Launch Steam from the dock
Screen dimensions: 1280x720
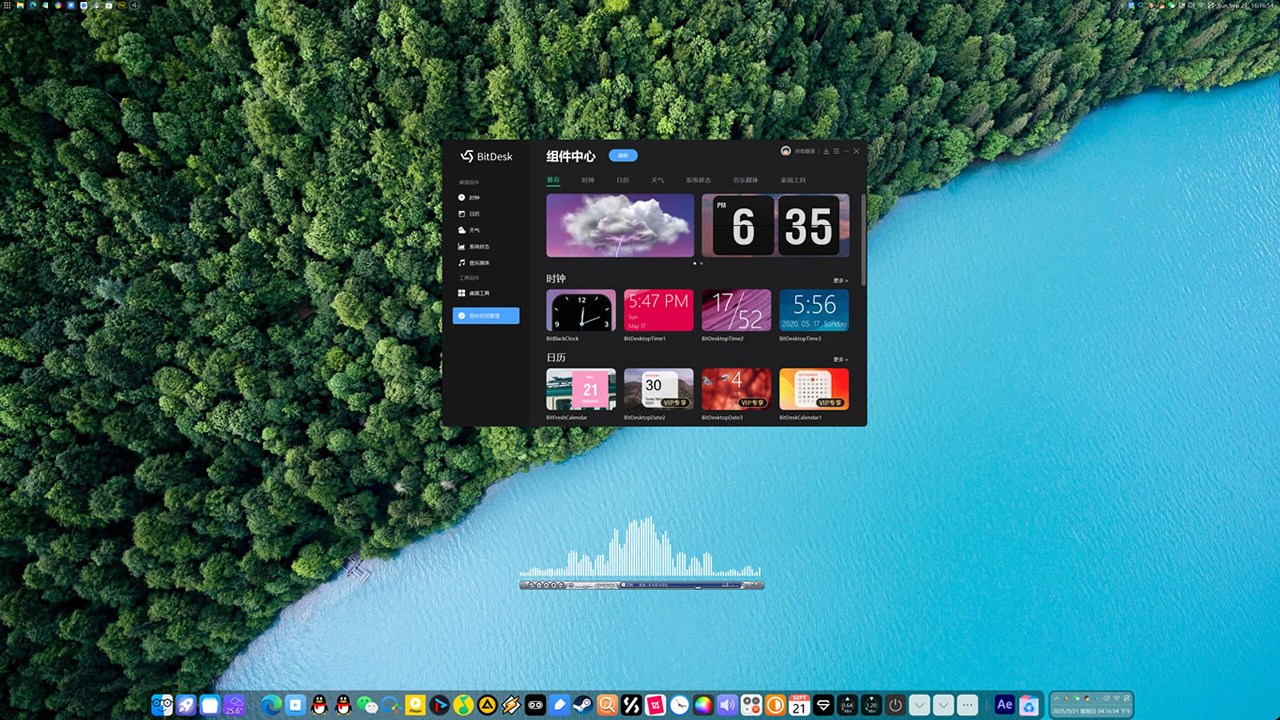pyautogui.click(x=583, y=705)
